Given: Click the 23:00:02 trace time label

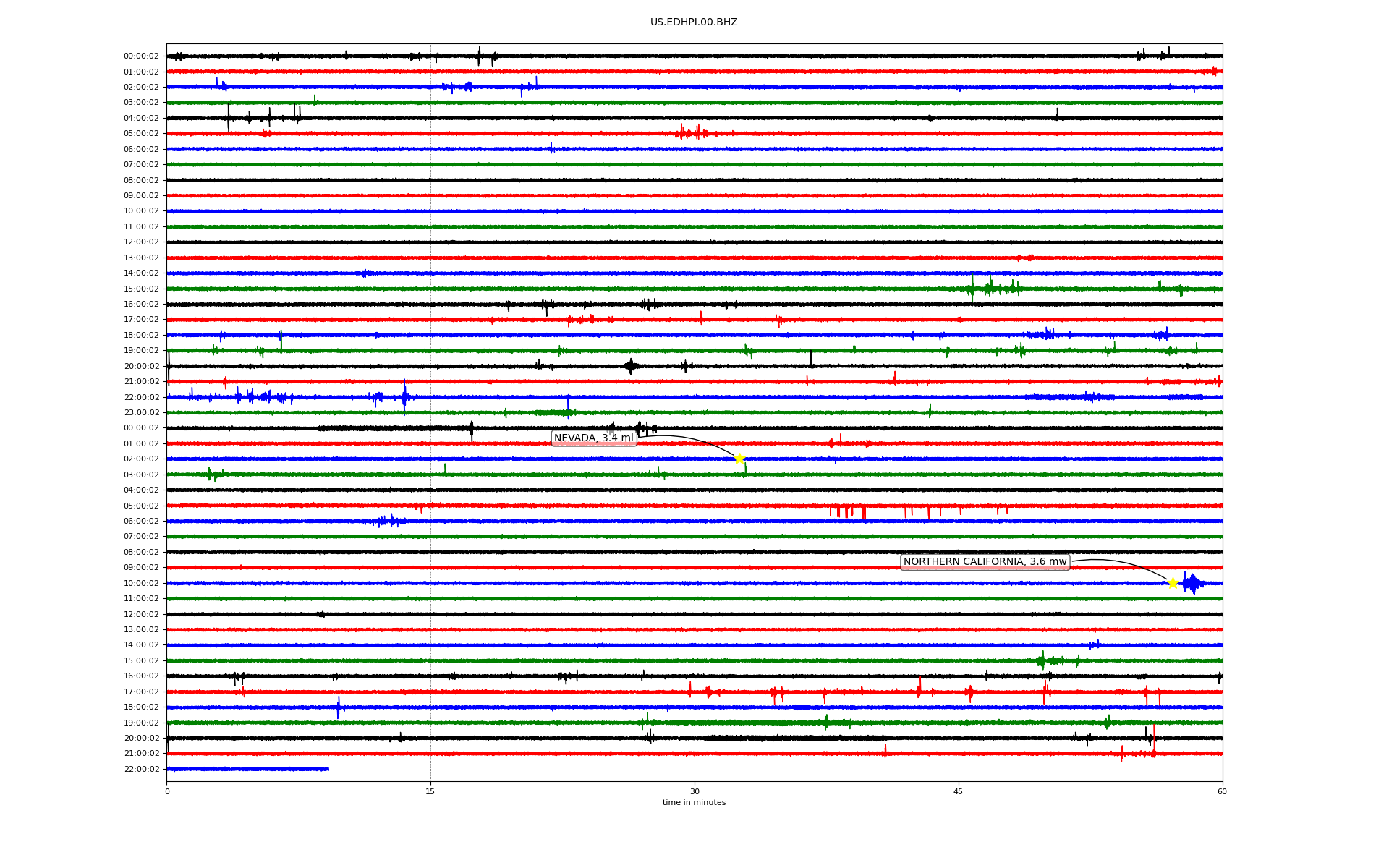Looking at the screenshot, I should [x=141, y=413].
